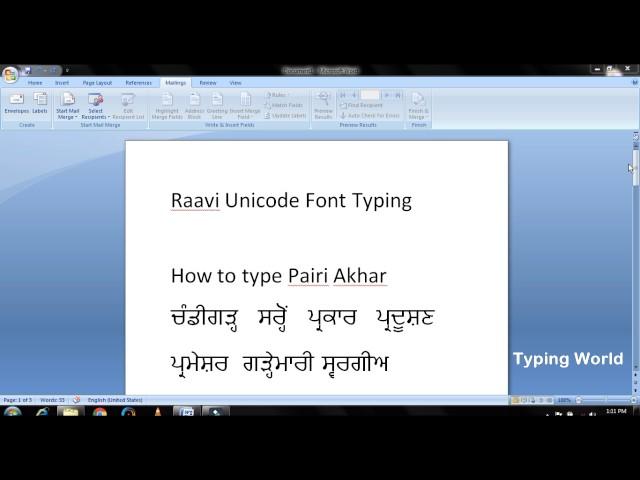Viewport: 640px width, 480px height.
Task: Click the word 'ਚੰਡੀਗੜ੍ਹ' in the document
Action: [204, 319]
